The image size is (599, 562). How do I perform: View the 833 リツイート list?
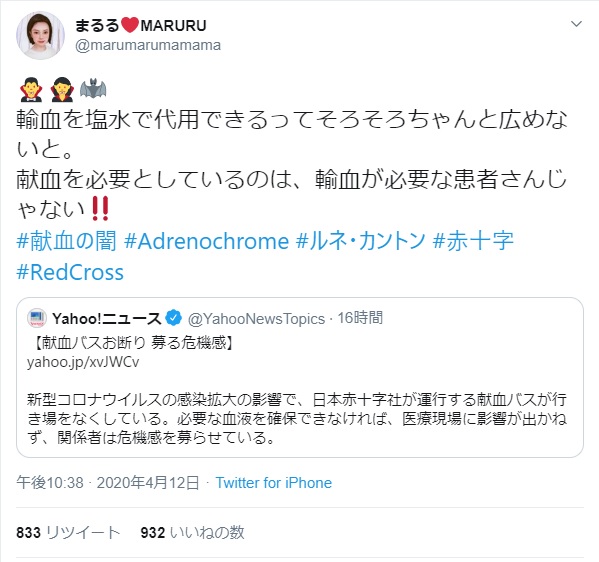coord(68,532)
